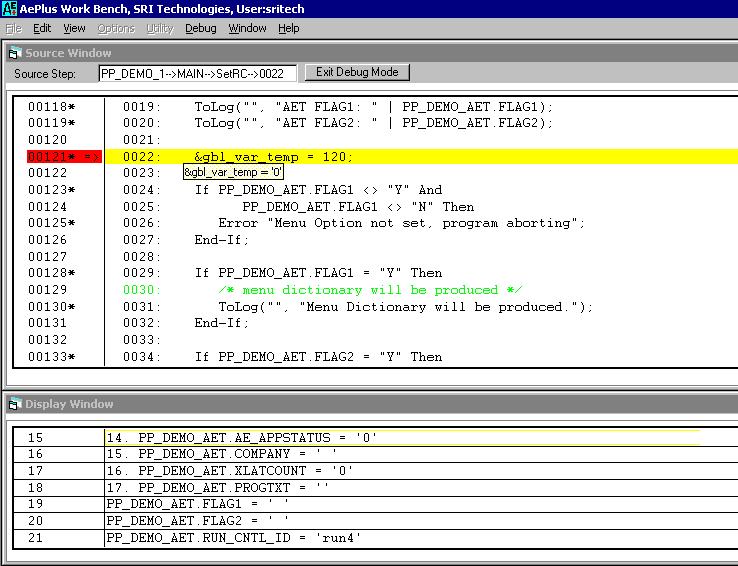Open the Window menu

247,28
